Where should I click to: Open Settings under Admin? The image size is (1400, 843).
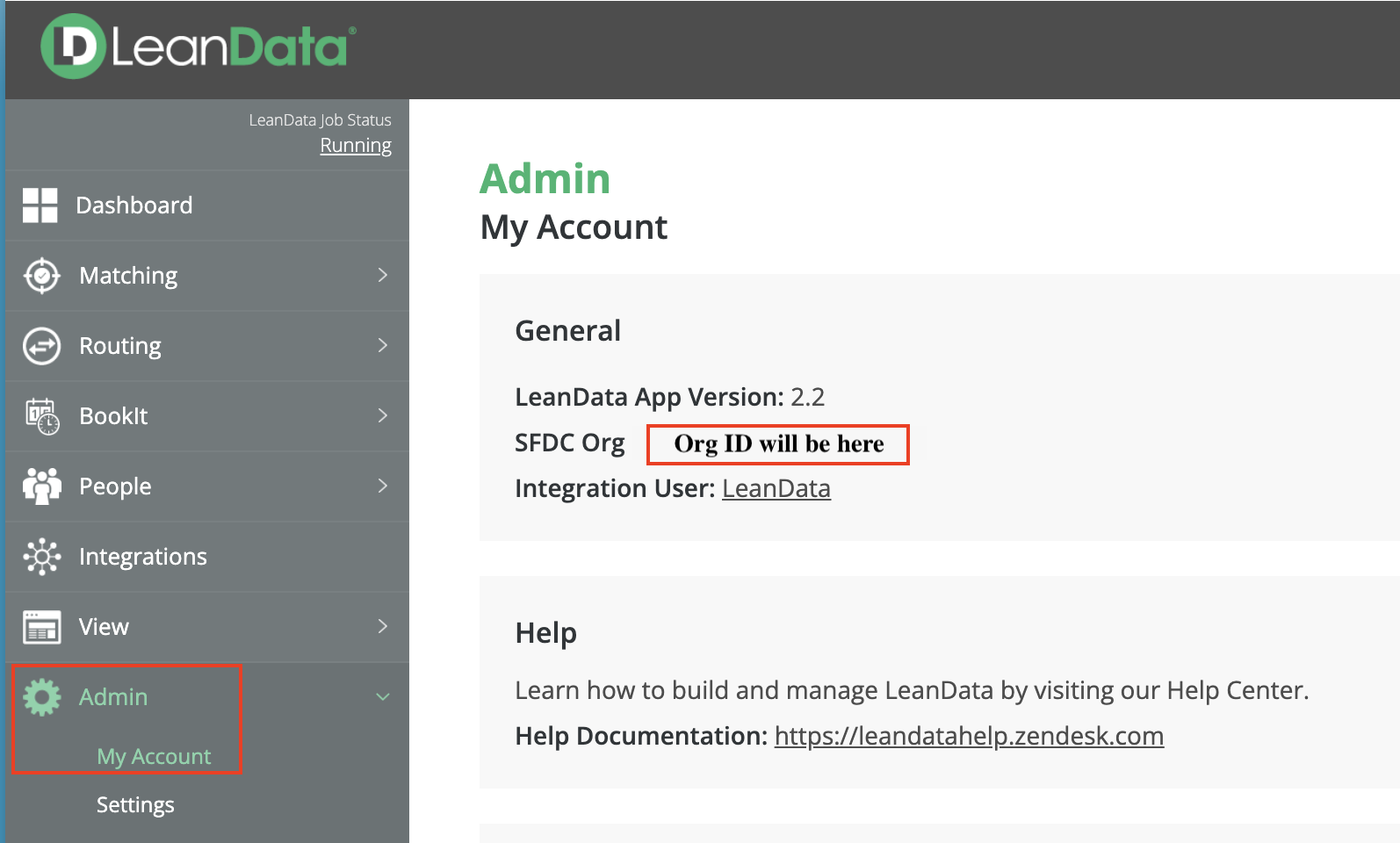coord(135,805)
